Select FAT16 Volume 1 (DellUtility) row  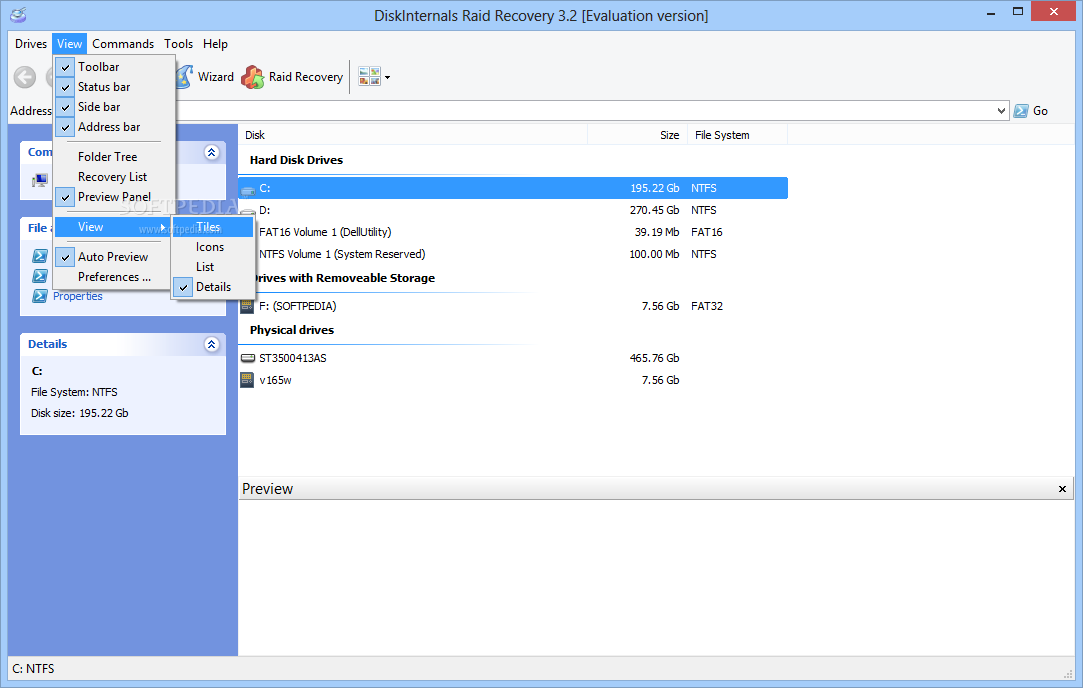pos(513,232)
